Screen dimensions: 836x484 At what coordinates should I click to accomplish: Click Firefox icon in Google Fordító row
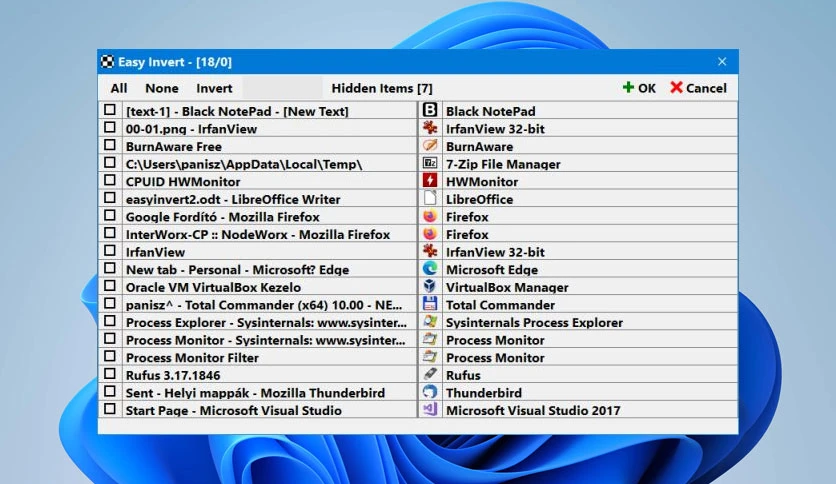pyautogui.click(x=430, y=215)
